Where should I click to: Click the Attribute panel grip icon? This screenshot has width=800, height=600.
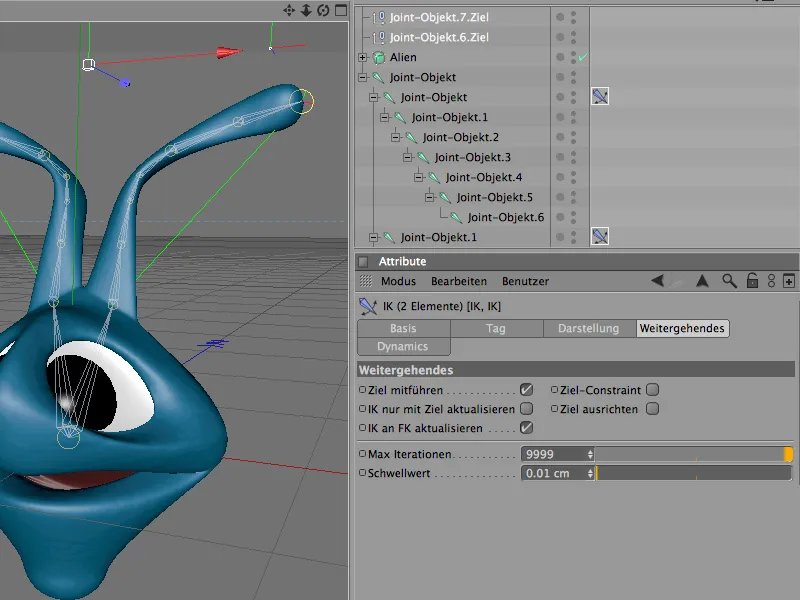pos(366,281)
